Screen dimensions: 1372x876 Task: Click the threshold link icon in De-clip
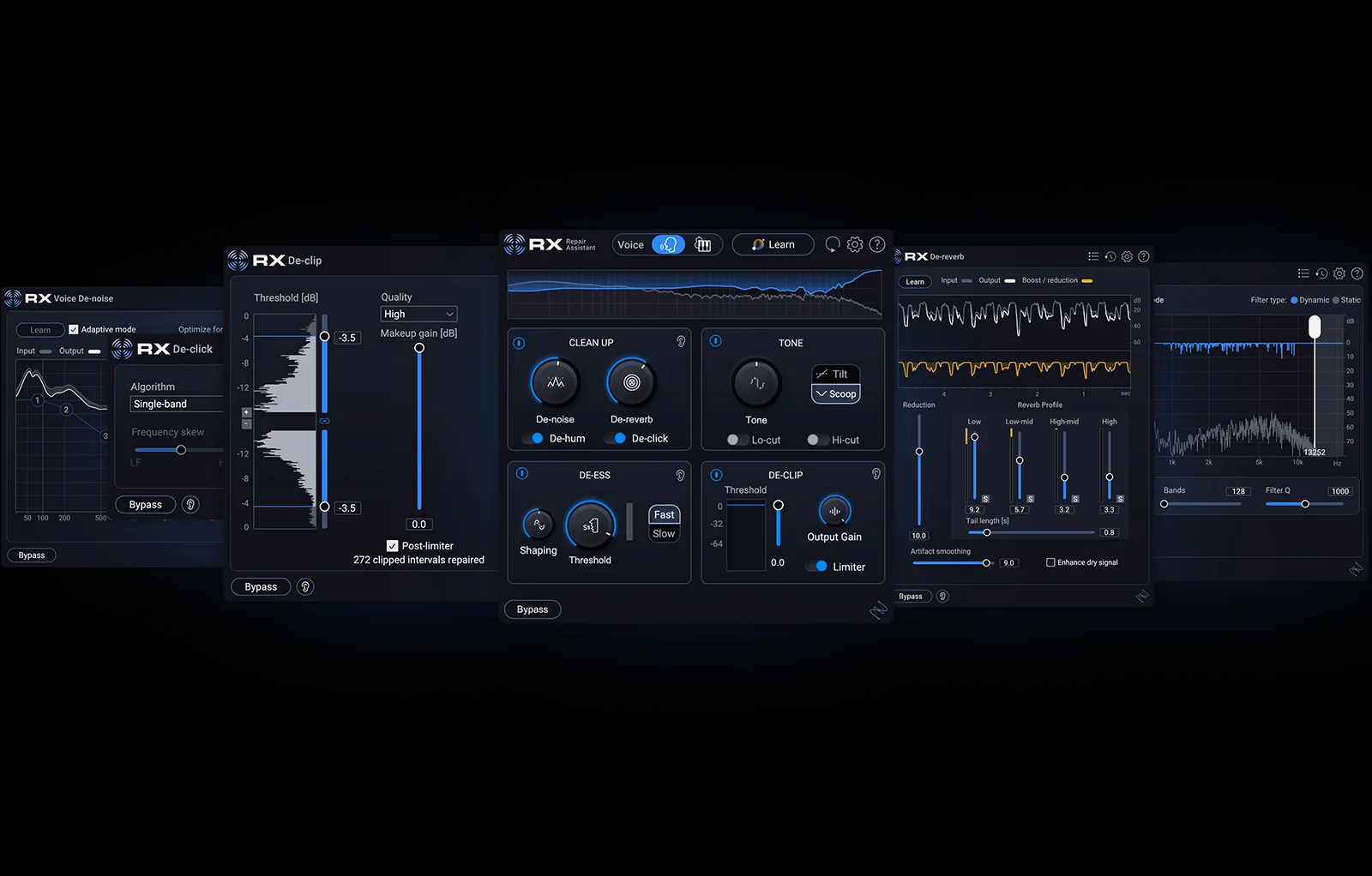pyautogui.click(x=324, y=422)
